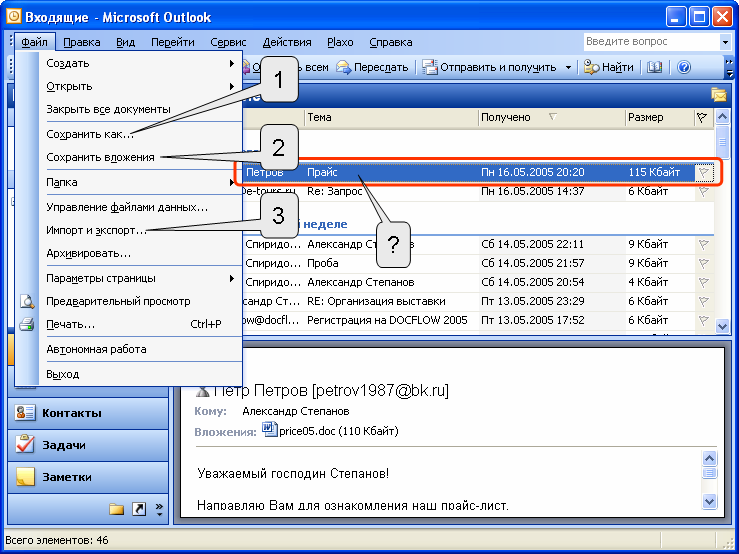This screenshot has width=739, height=554.
Task: Sort by Размер column header
Action: (x=659, y=117)
